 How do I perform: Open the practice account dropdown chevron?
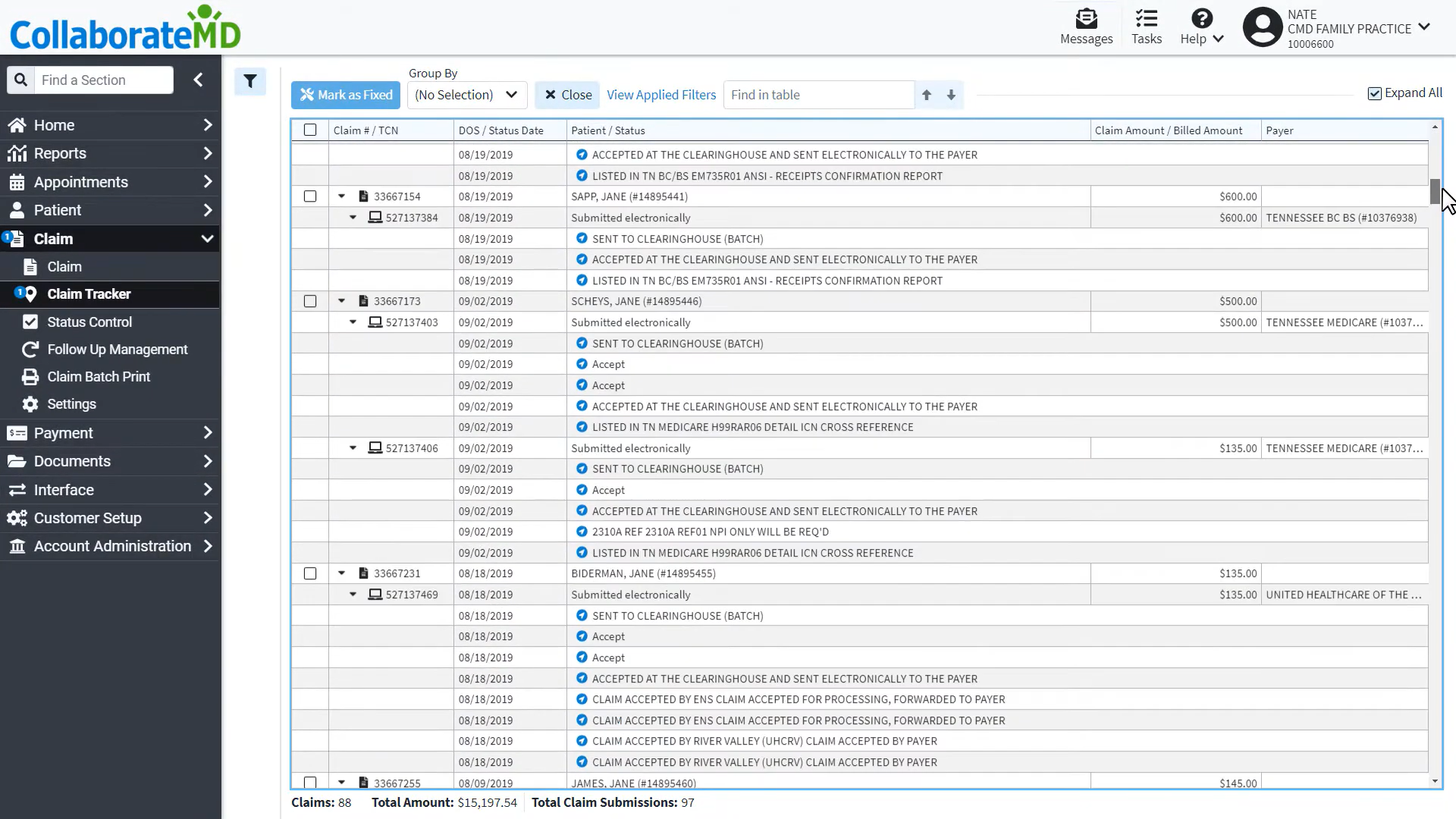coord(1423,27)
